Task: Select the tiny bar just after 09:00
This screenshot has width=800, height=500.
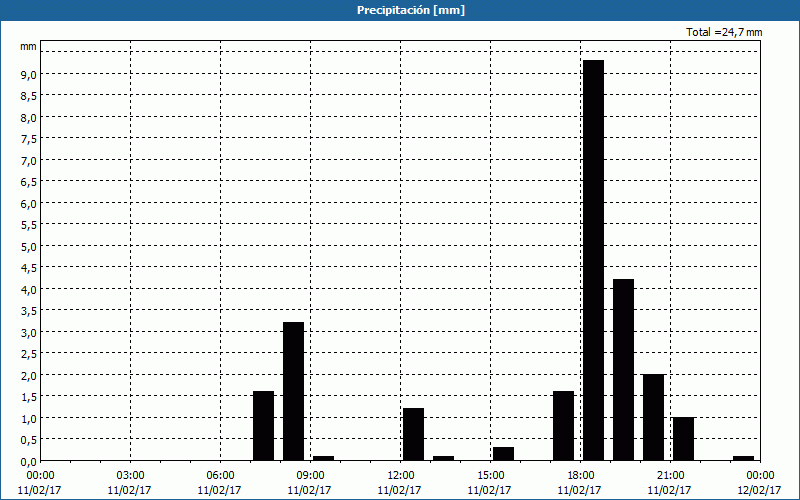Action: pyautogui.click(x=323, y=458)
